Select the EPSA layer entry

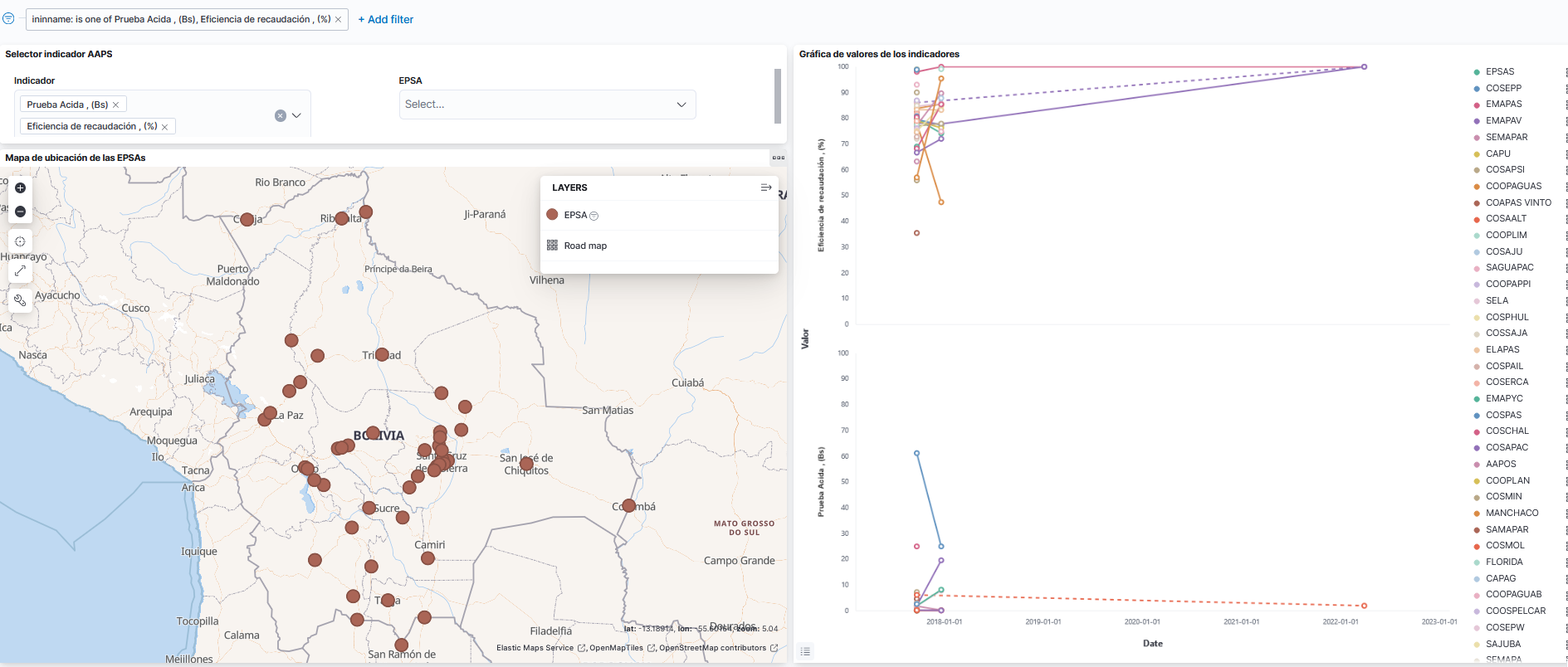point(575,215)
